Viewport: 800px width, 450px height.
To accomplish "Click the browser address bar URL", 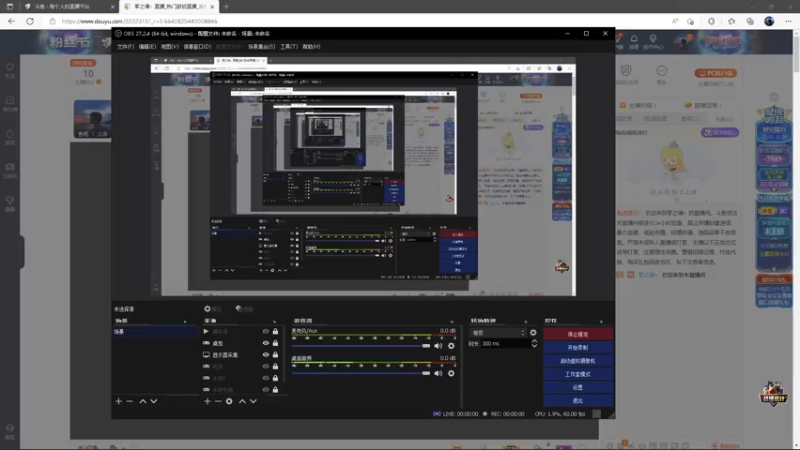I will 139,21.
